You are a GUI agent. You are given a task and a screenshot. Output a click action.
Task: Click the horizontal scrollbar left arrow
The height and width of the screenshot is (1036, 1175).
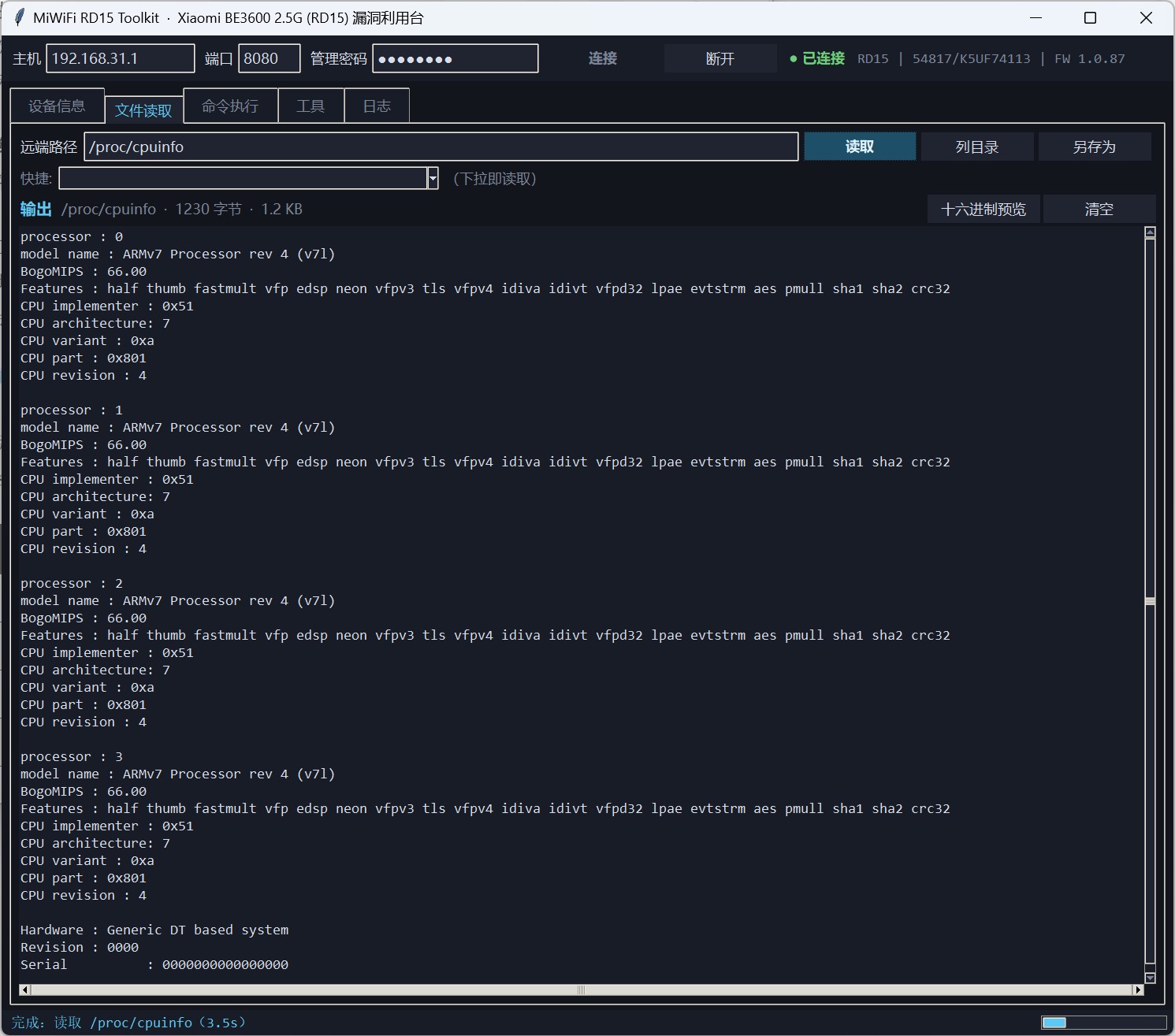[x=24, y=990]
